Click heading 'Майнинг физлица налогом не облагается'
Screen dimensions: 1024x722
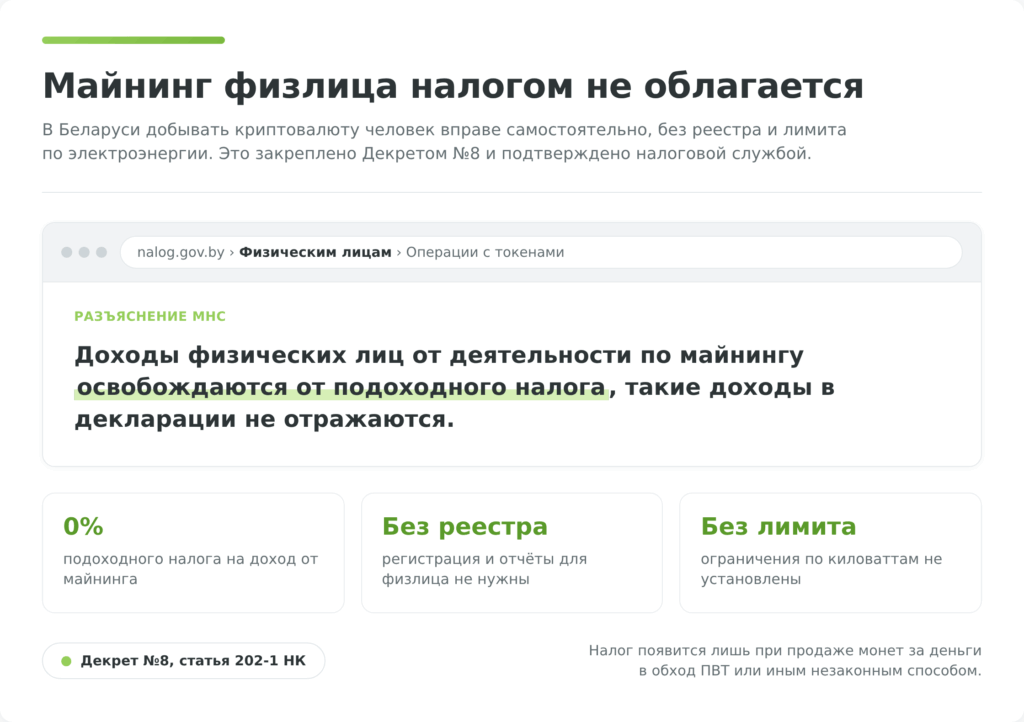point(453,86)
